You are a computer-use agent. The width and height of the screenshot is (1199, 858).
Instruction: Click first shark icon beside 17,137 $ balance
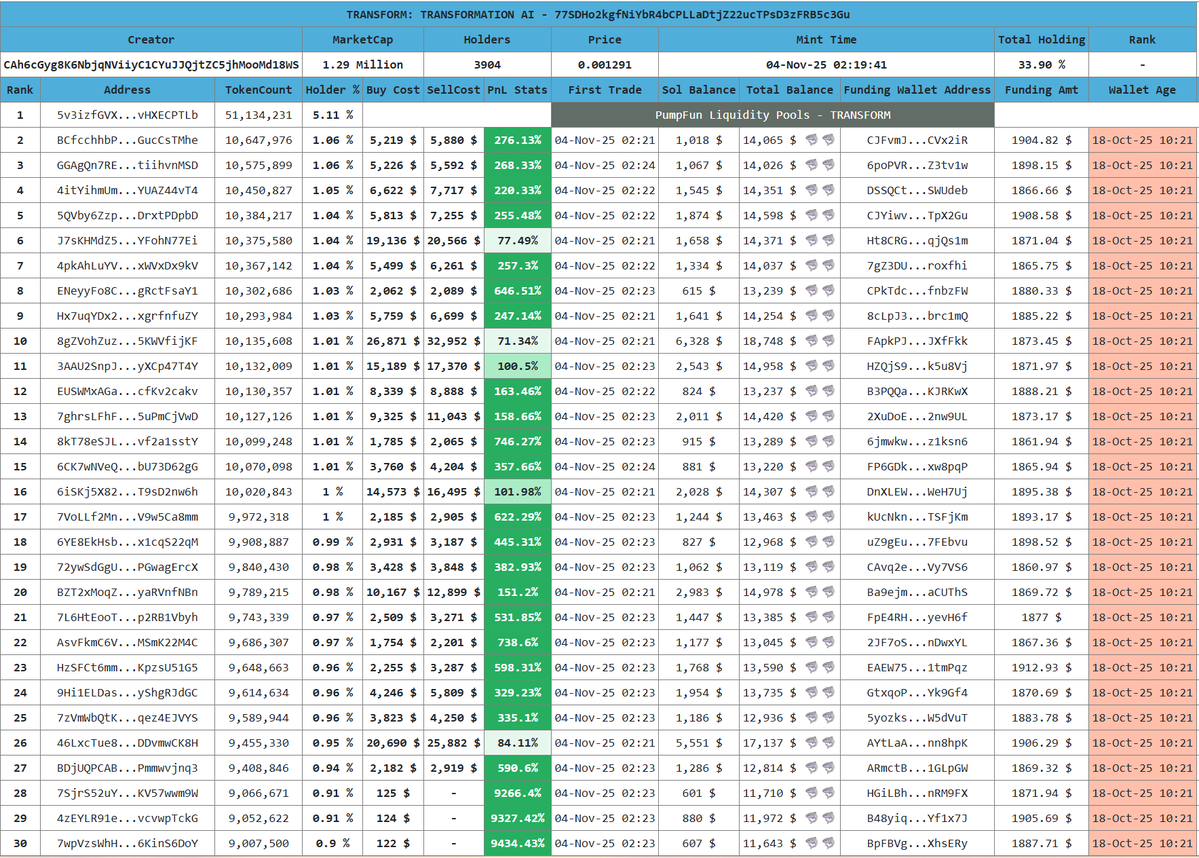[811, 743]
